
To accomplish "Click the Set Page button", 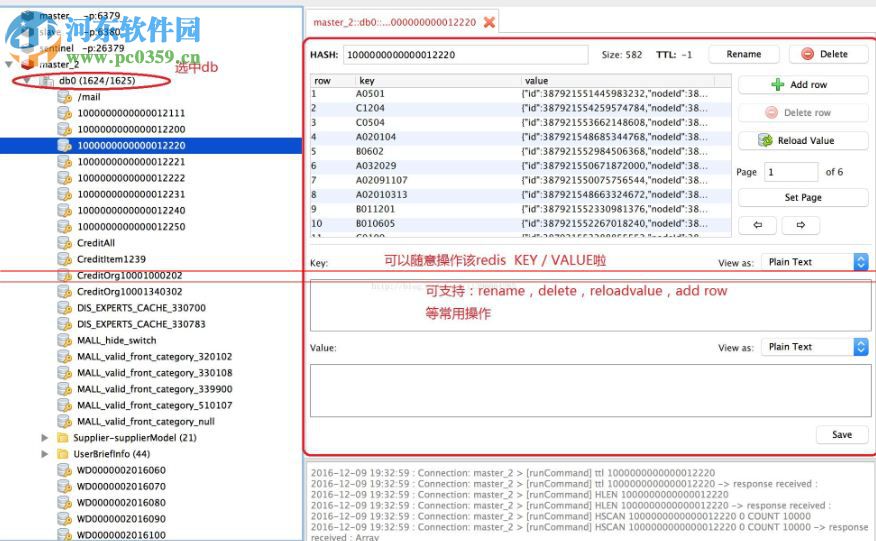I will [803, 197].
